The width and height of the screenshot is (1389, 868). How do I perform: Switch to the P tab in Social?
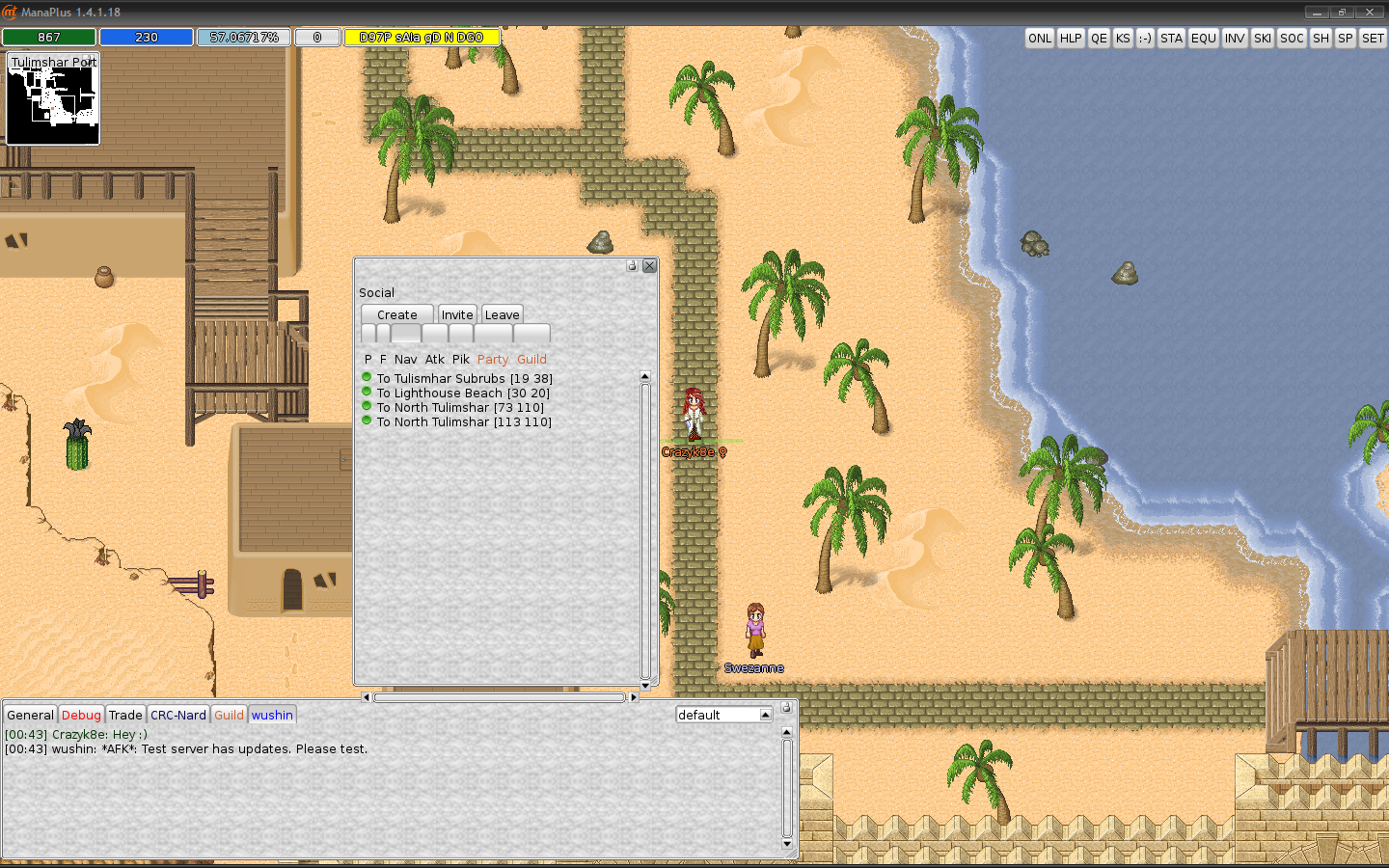[x=368, y=359]
